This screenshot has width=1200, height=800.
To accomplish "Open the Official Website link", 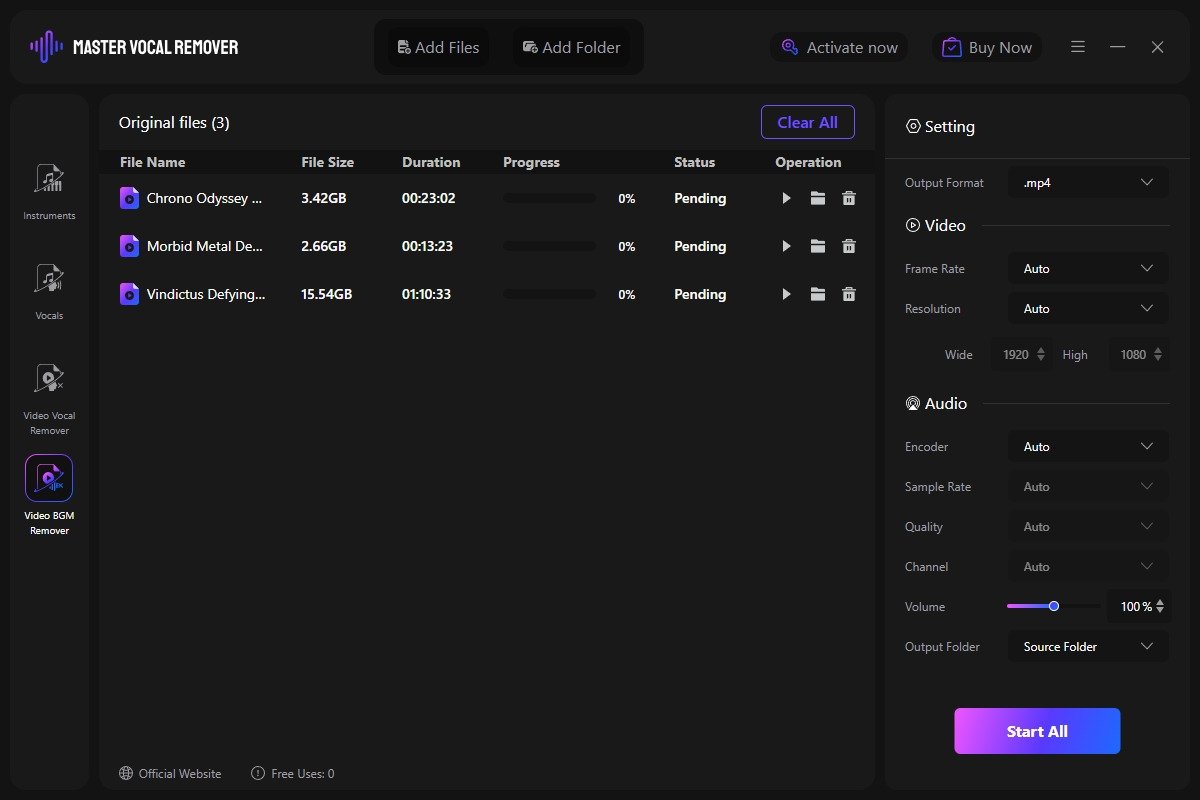I will tap(170, 773).
